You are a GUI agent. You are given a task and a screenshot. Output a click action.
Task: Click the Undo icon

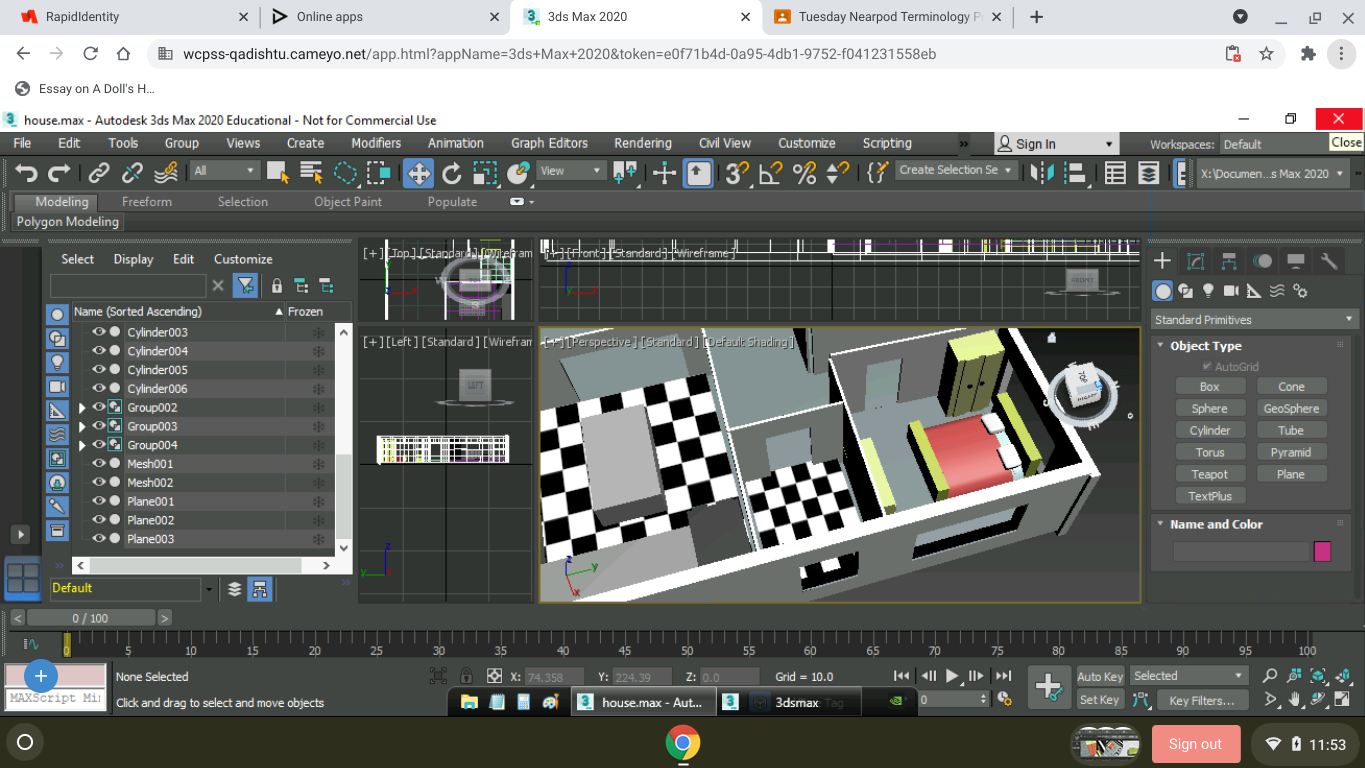[27, 172]
